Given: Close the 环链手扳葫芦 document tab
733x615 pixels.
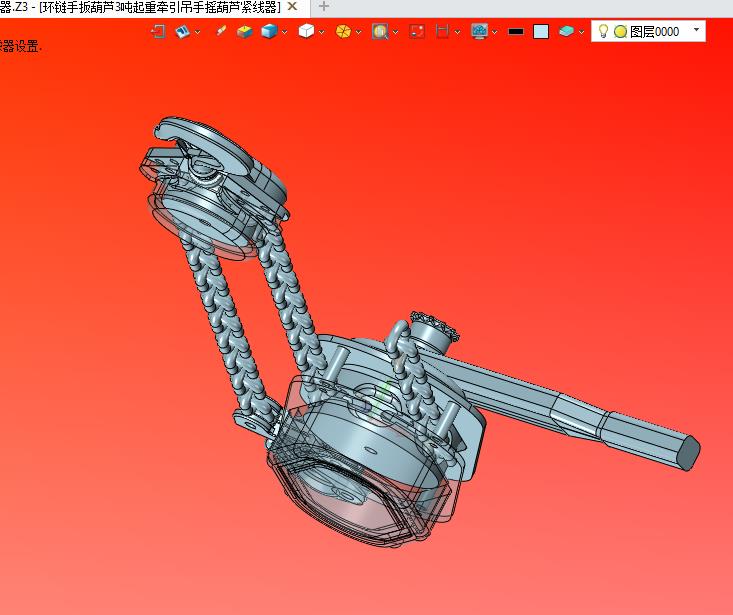Looking at the screenshot, I should tap(292, 7).
